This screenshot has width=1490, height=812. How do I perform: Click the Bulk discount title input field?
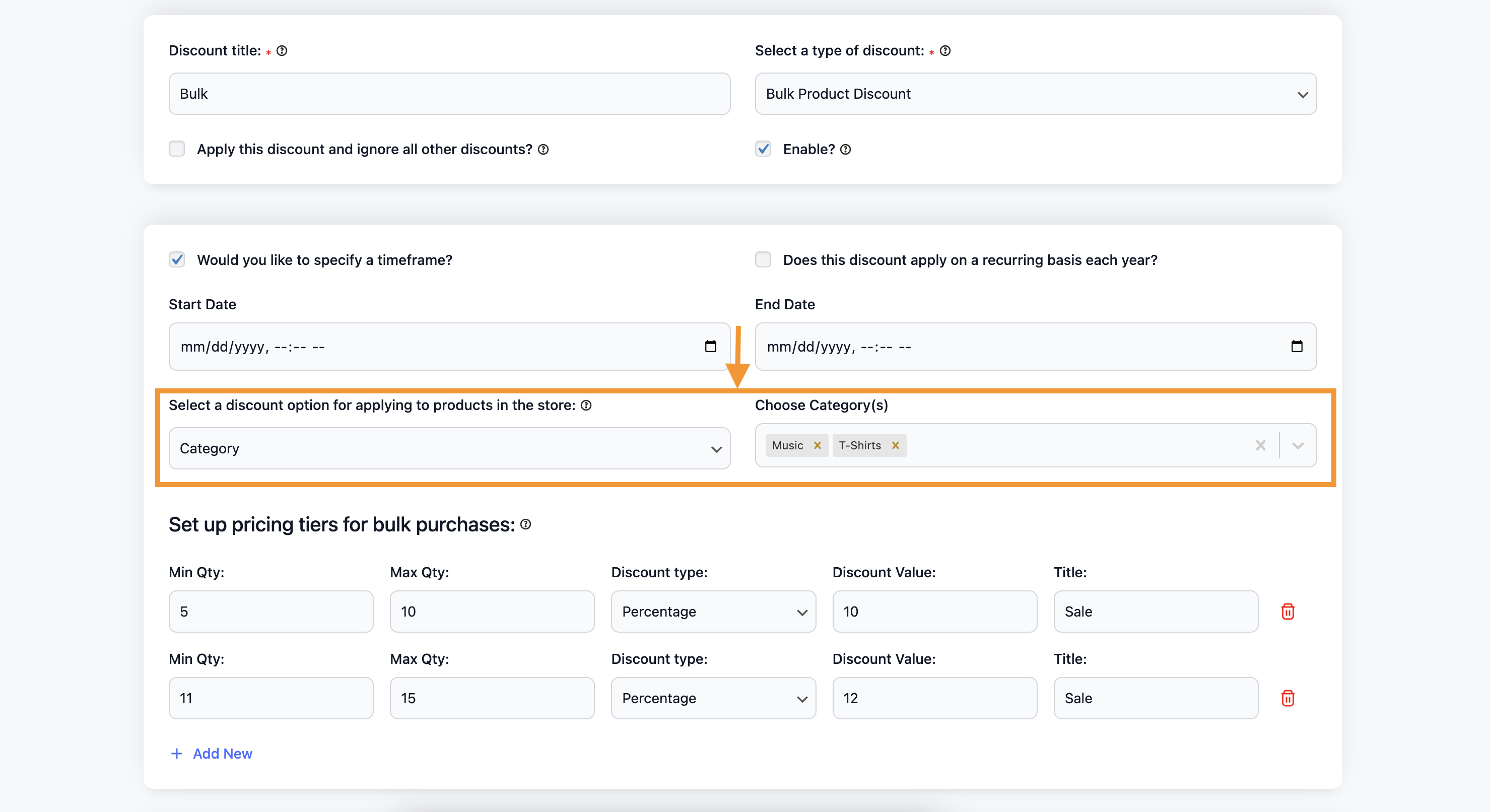[450, 93]
